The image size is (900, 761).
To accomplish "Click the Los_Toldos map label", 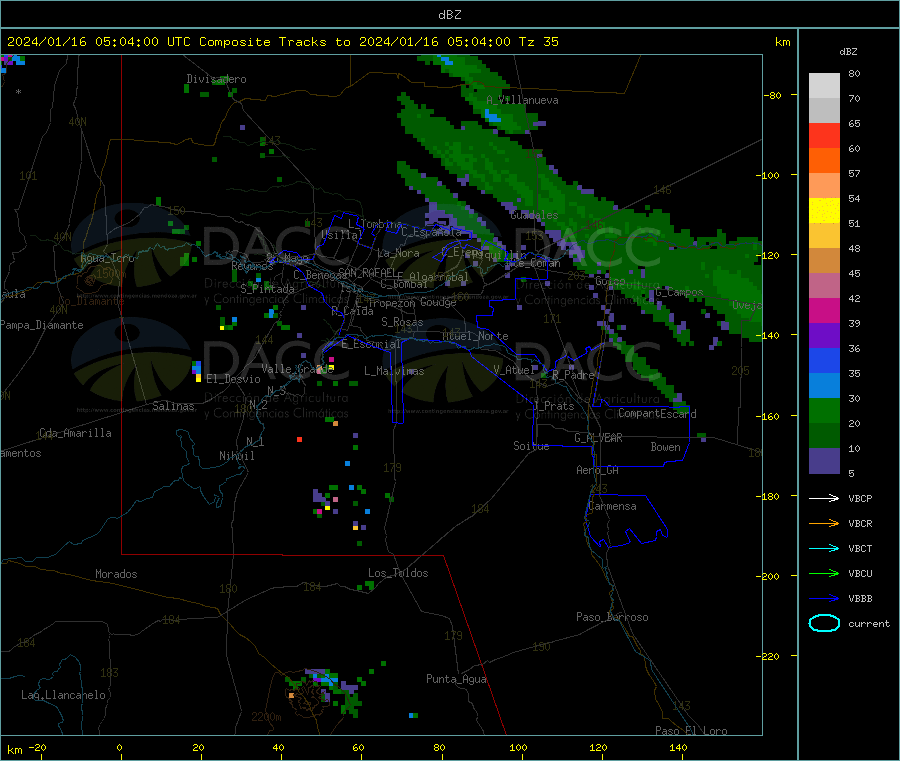I will (398, 573).
